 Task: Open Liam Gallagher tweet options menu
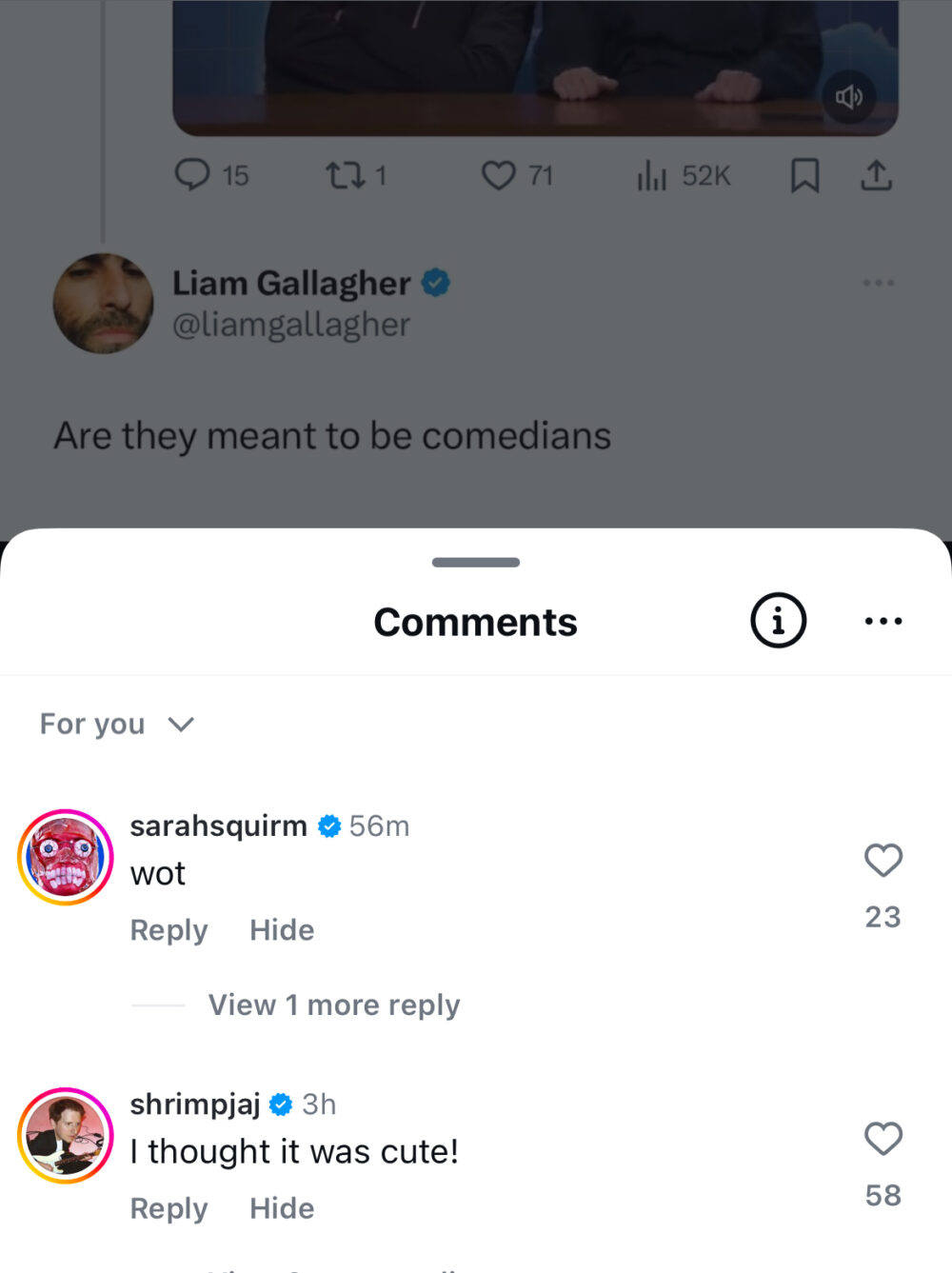coord(878,283)
